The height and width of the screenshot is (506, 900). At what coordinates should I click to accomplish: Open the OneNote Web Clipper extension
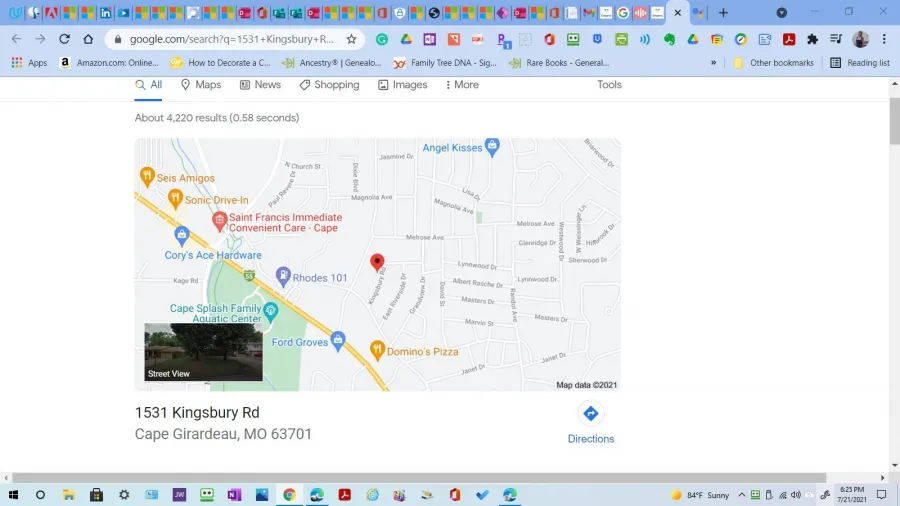[430, 39]
